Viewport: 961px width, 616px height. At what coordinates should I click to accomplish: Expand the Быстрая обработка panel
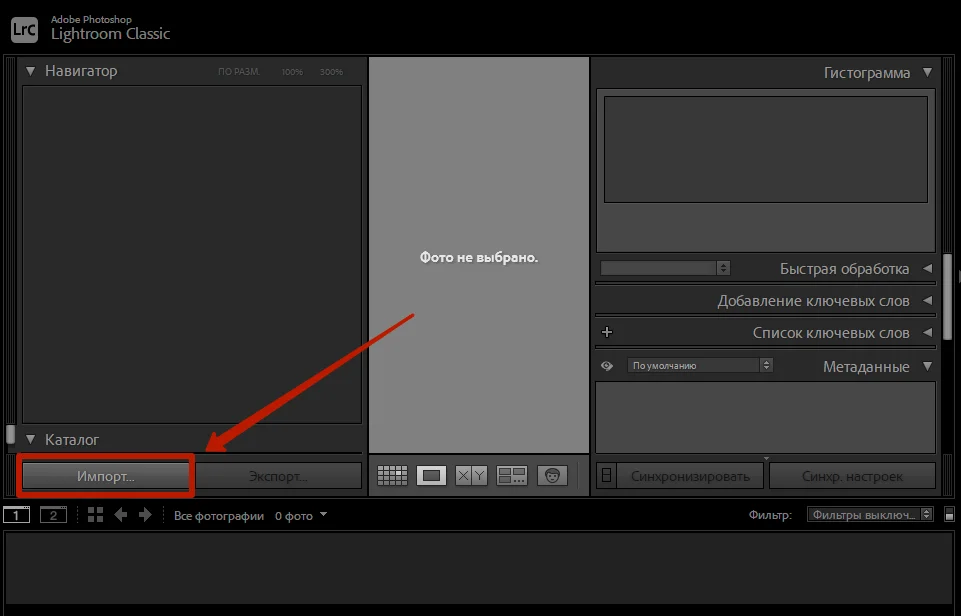927,268
